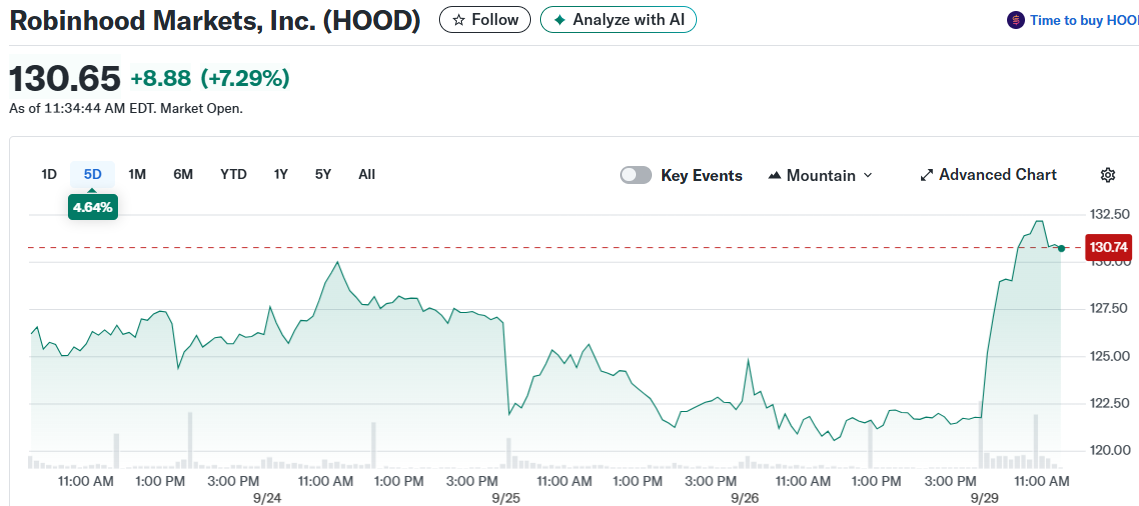
Task: Show the All time range
Action: [x=367, y=174]
